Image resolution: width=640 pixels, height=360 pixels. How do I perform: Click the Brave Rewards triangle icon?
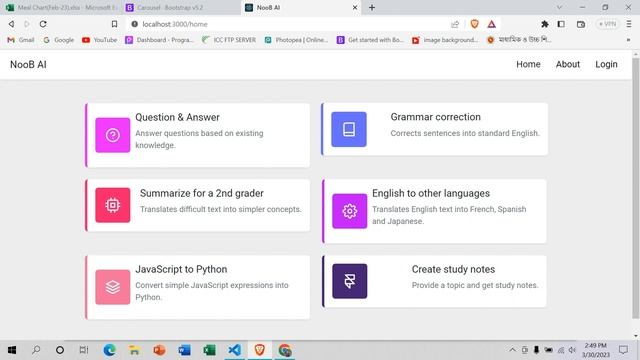click(x=491, y=24)
